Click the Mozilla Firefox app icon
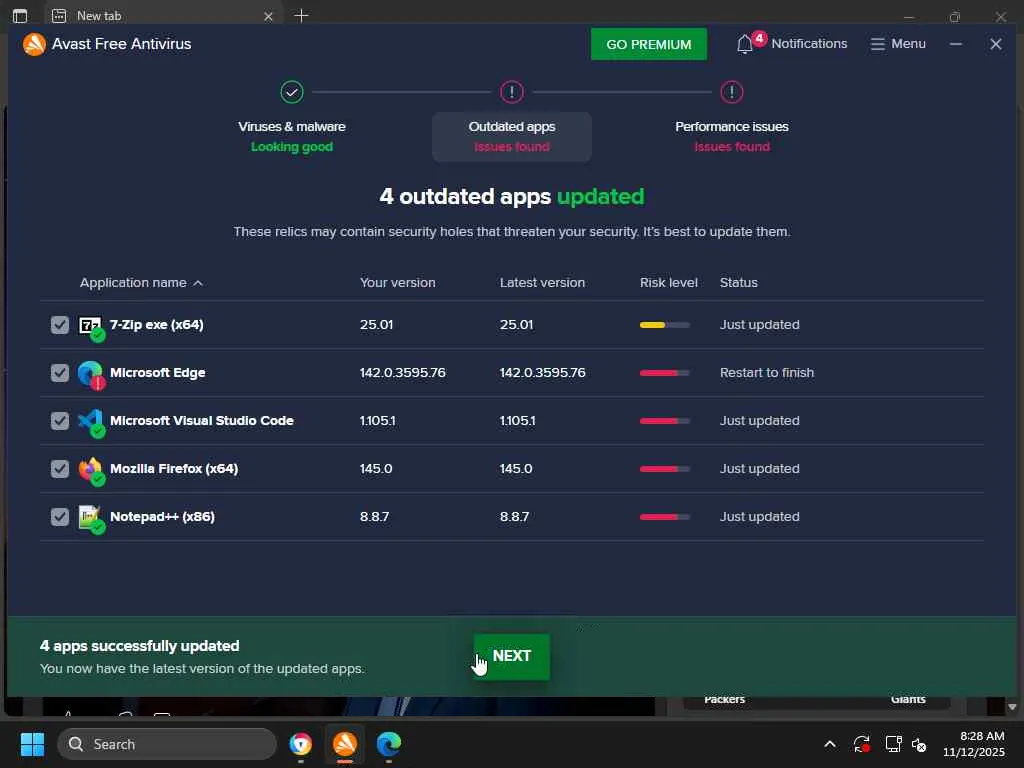The width and height of the screenshot is (1024, 768). point(90,469)
